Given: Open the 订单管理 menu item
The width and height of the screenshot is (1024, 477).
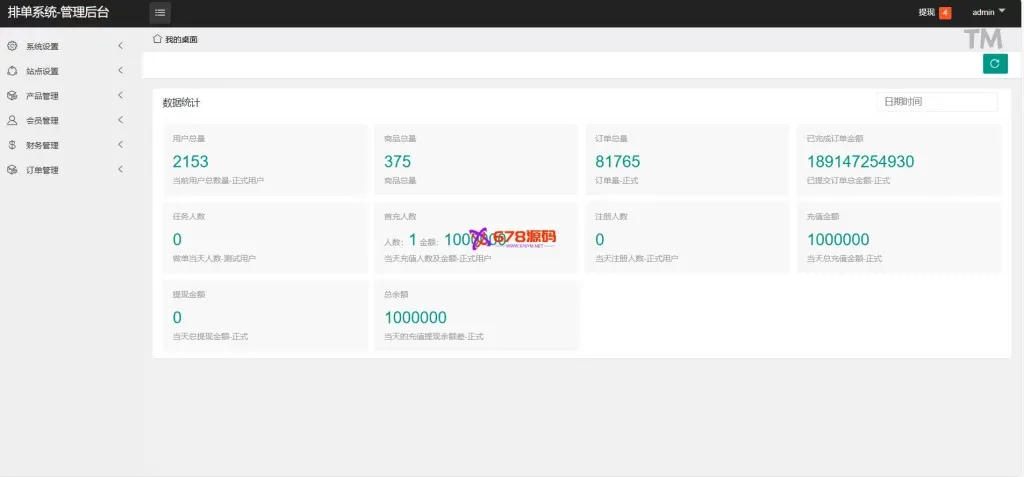Looking at the screenshot, I should (x=42, y=170).
